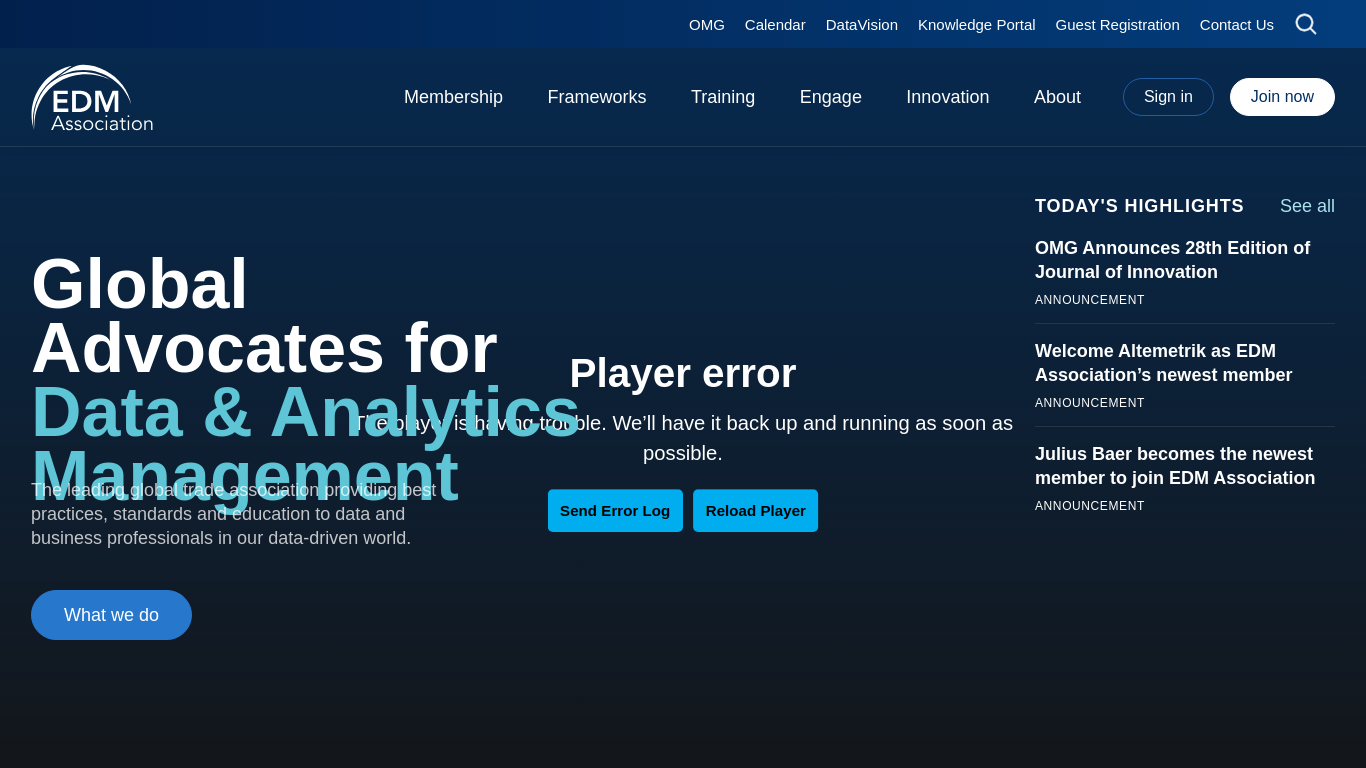Open the Membership menu
The width and height of the screenshot is (1366, 768).
click(x=453, y=97)
